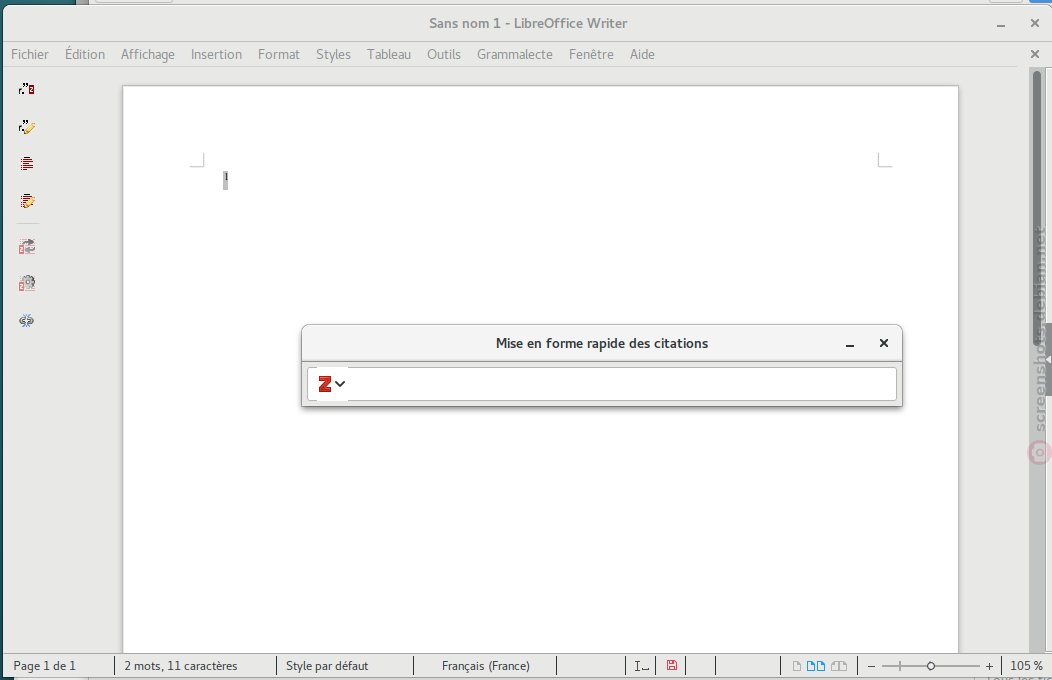The width and height of the screenshot is (1052, 680).
Task: Click the zoom out minus button
Action: pos(872,666)
